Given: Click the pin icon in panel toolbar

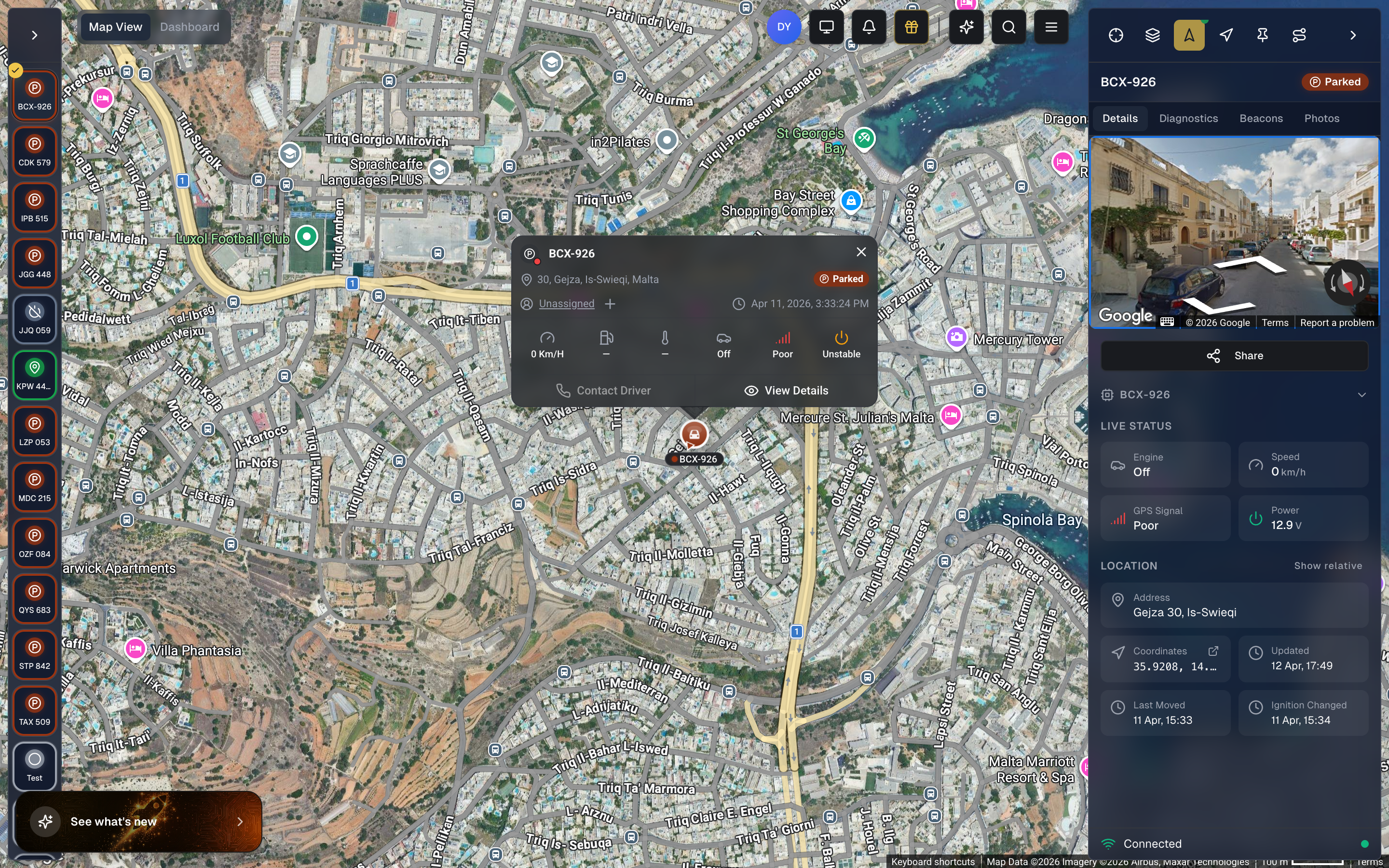Looking at the screenshot, I should (1263, 36).
